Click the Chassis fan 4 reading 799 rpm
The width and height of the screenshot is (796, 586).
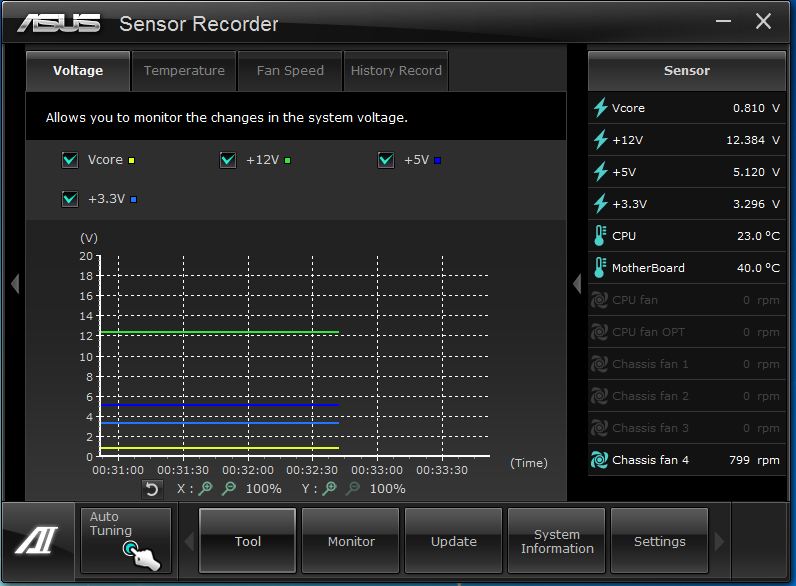pos(754,460)
